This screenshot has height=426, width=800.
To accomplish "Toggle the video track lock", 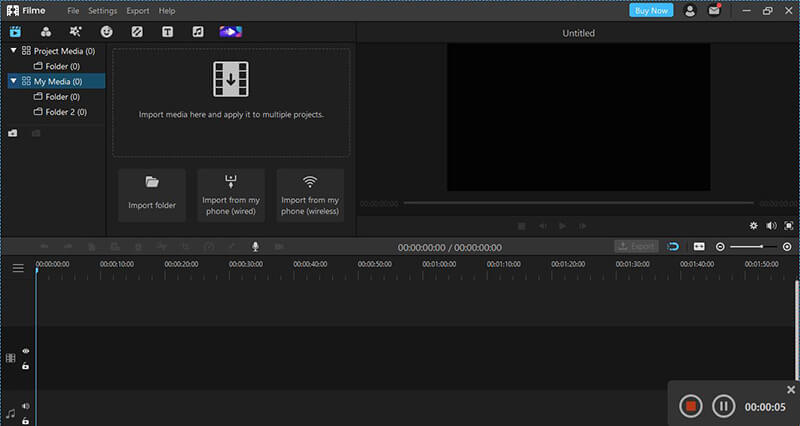I will tap(26, 366).
